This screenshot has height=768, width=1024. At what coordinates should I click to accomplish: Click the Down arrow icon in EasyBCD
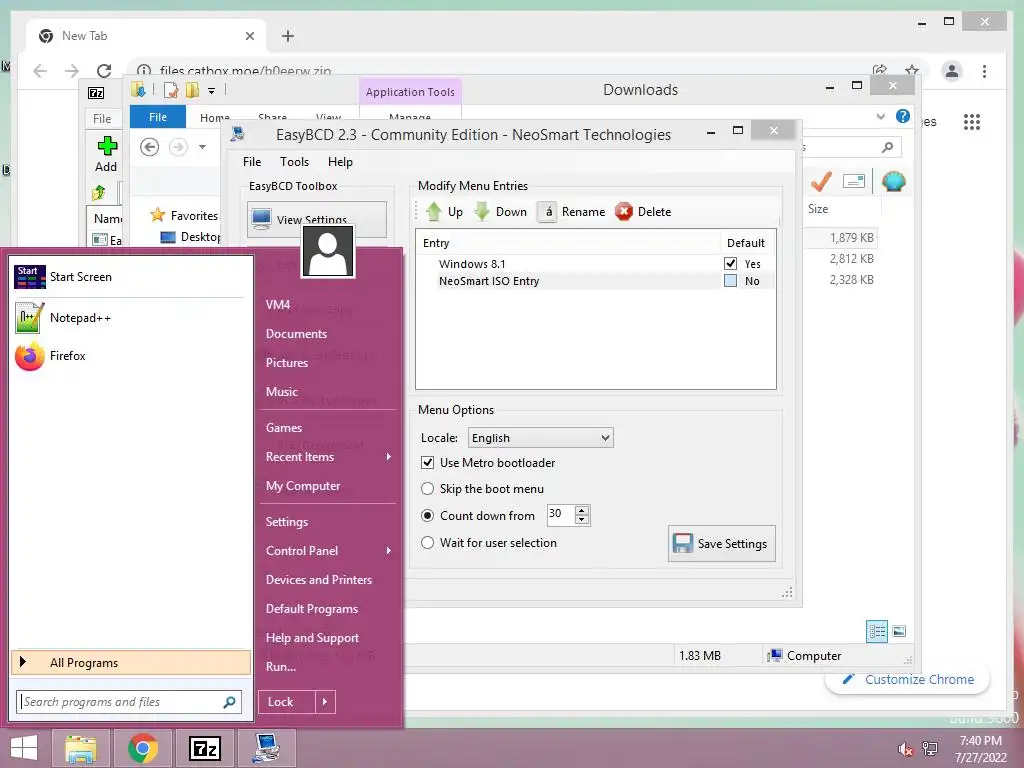pyautogui.click(x=482, y=212)
